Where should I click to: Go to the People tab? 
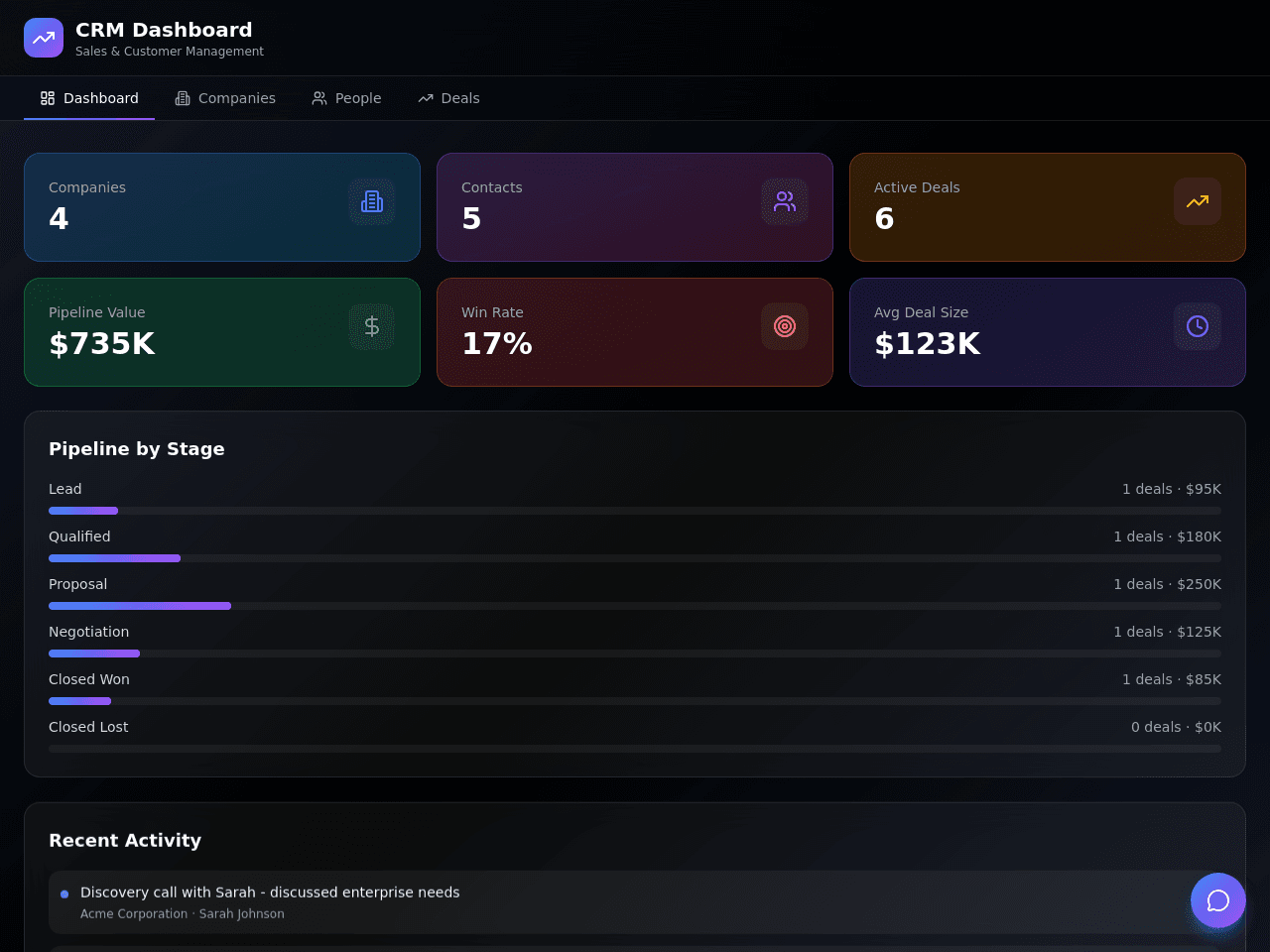[346, 98]
